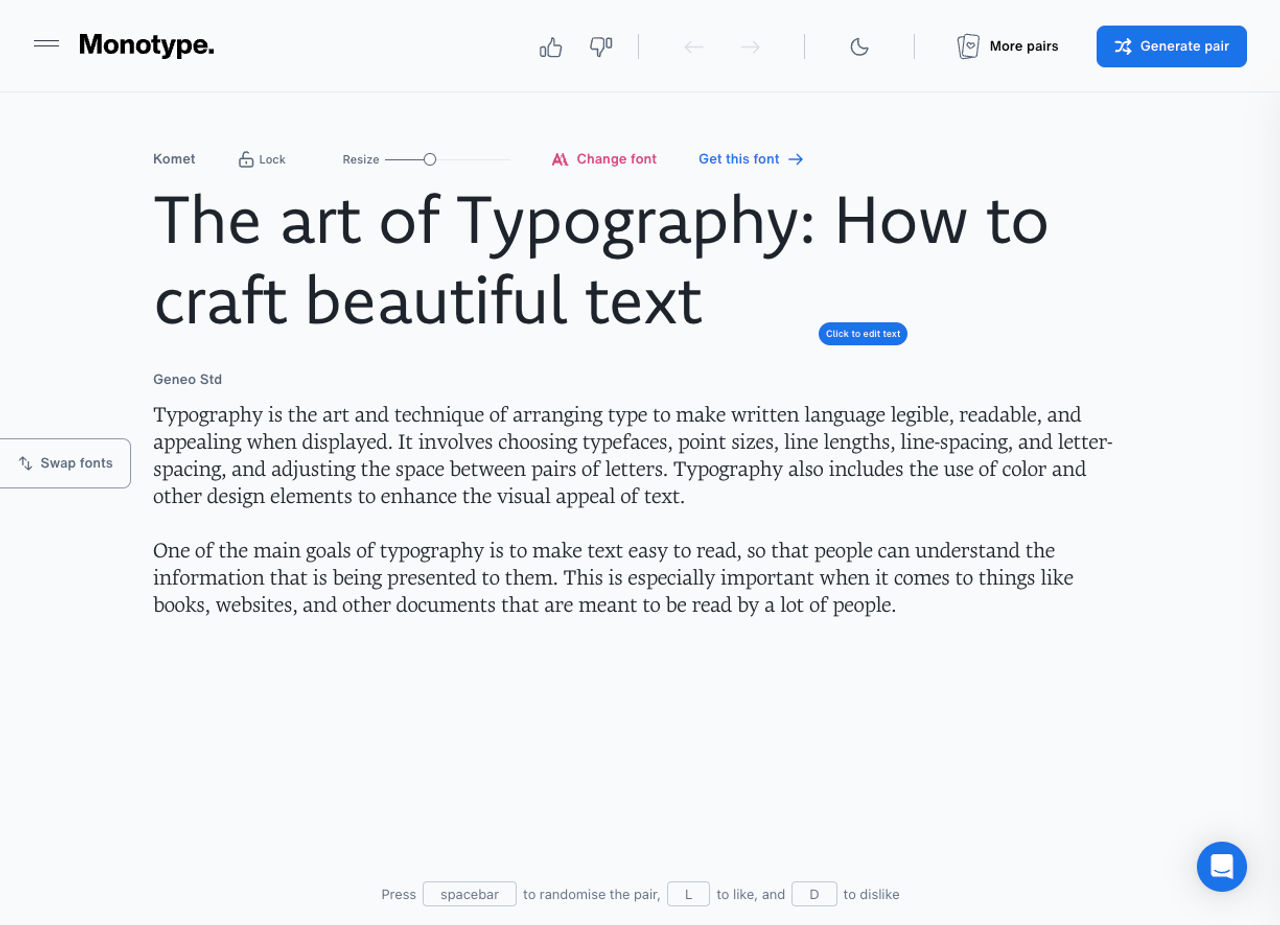
Task: Click the thumbs up like icon
Action: coord(551,47)
